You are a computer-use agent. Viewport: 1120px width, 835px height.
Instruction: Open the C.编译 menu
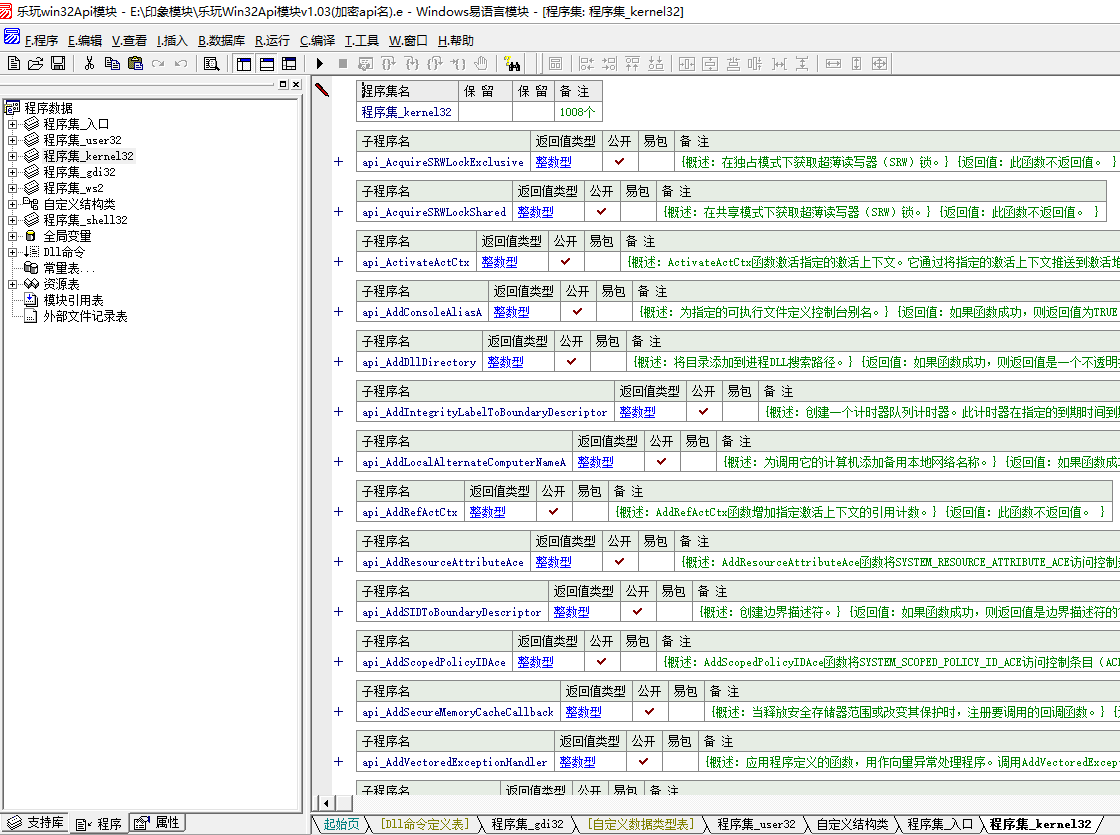click(317, 41)
